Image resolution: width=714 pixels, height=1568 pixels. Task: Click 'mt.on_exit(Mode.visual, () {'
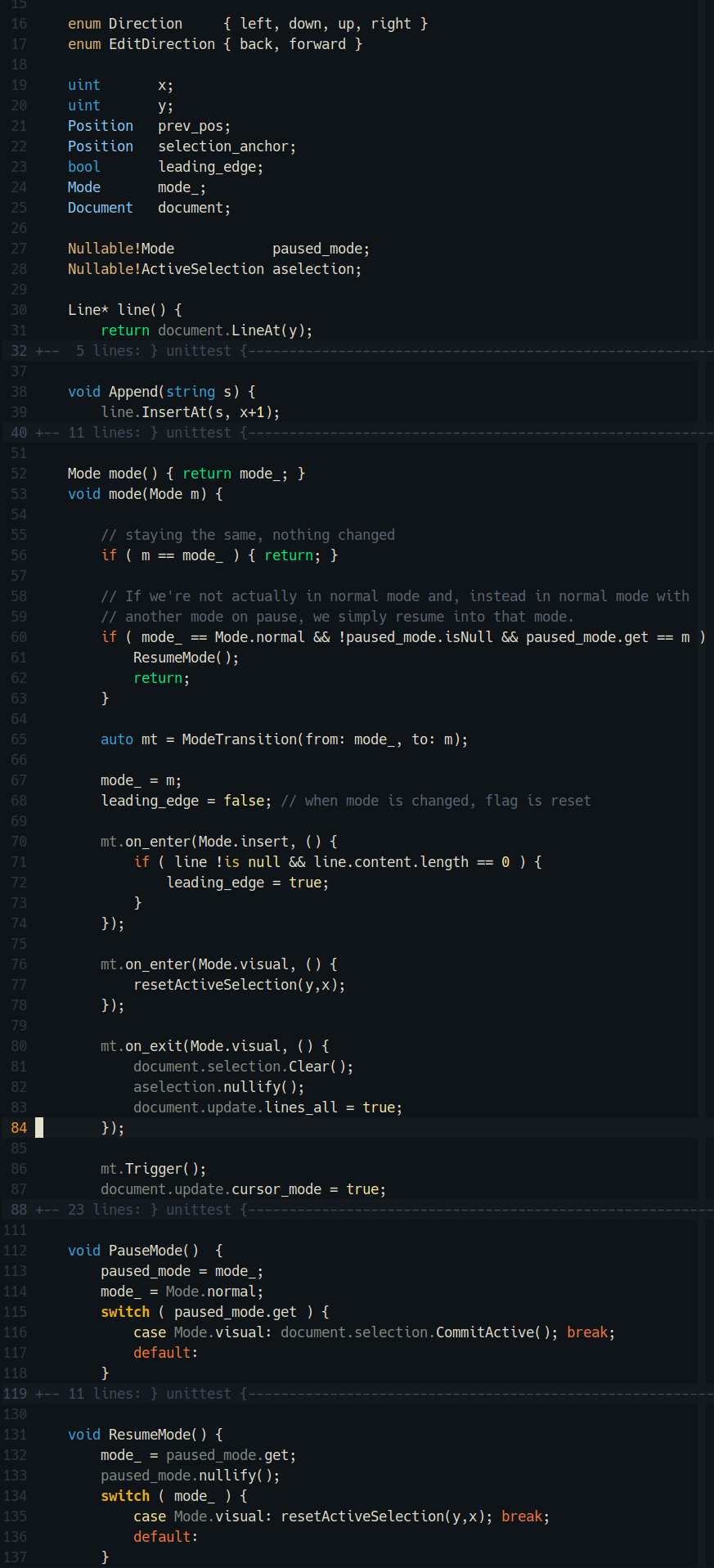tap(215, 1046)
